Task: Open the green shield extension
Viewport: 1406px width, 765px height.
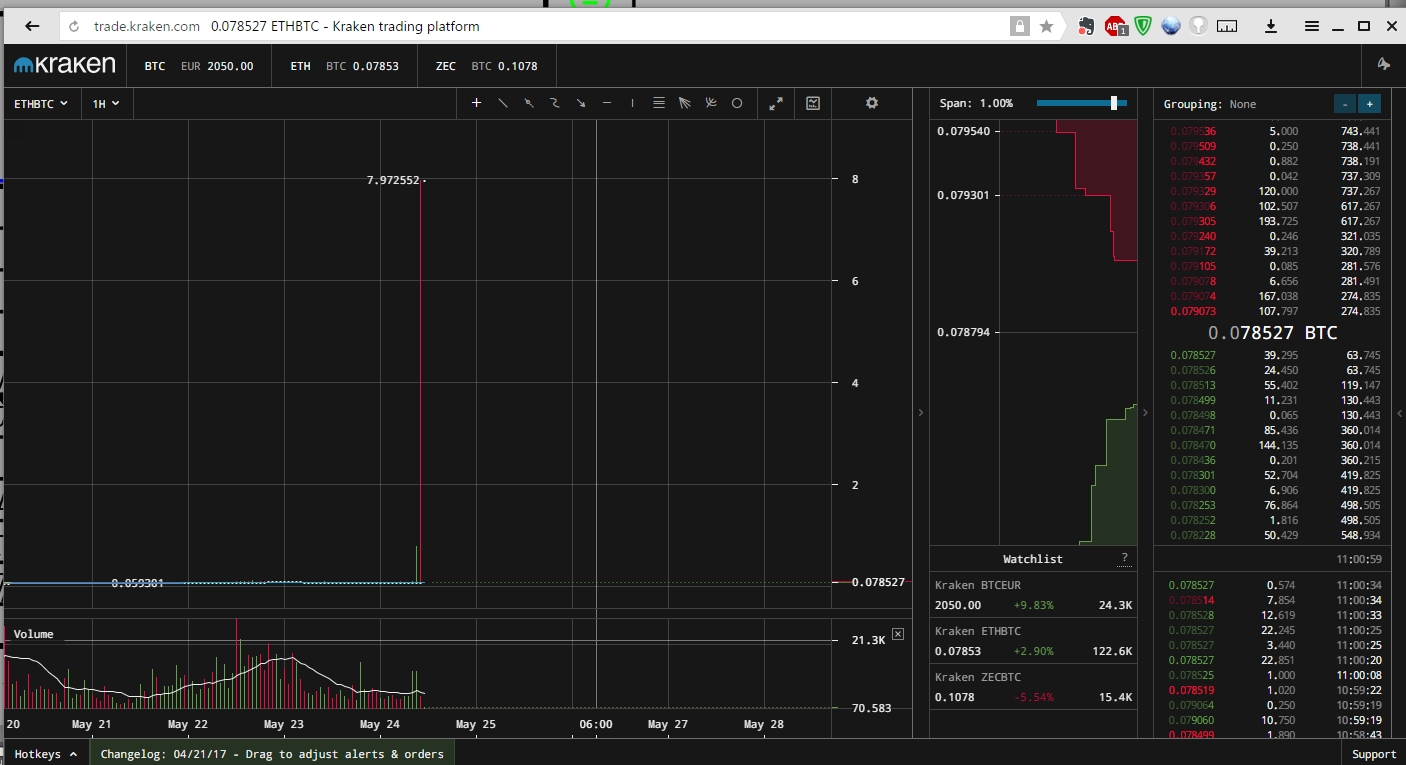Action: coord(1143,26)
